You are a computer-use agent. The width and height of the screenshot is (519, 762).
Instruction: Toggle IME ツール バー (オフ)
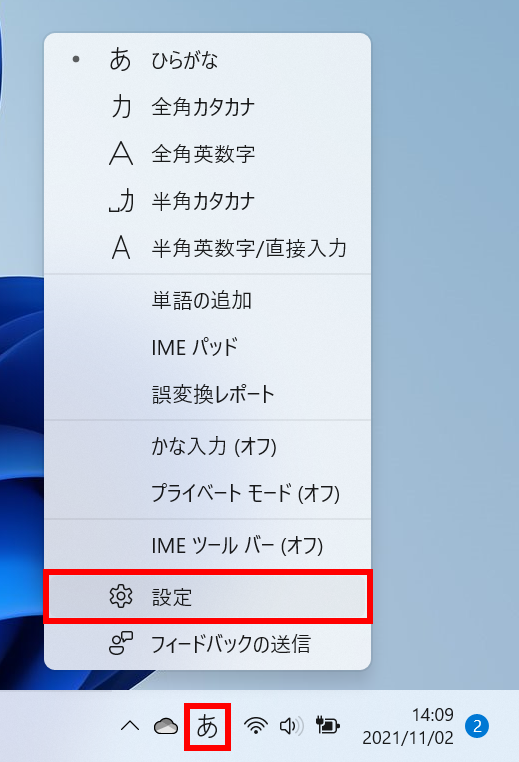(208, 545)
